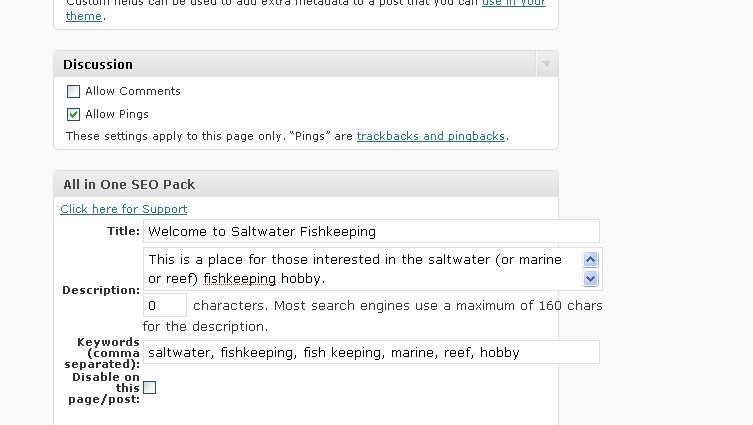Select the character count box showing 0
Image resolution: width=753 pixels, height=425 pixels.
[x=165, y=305]
